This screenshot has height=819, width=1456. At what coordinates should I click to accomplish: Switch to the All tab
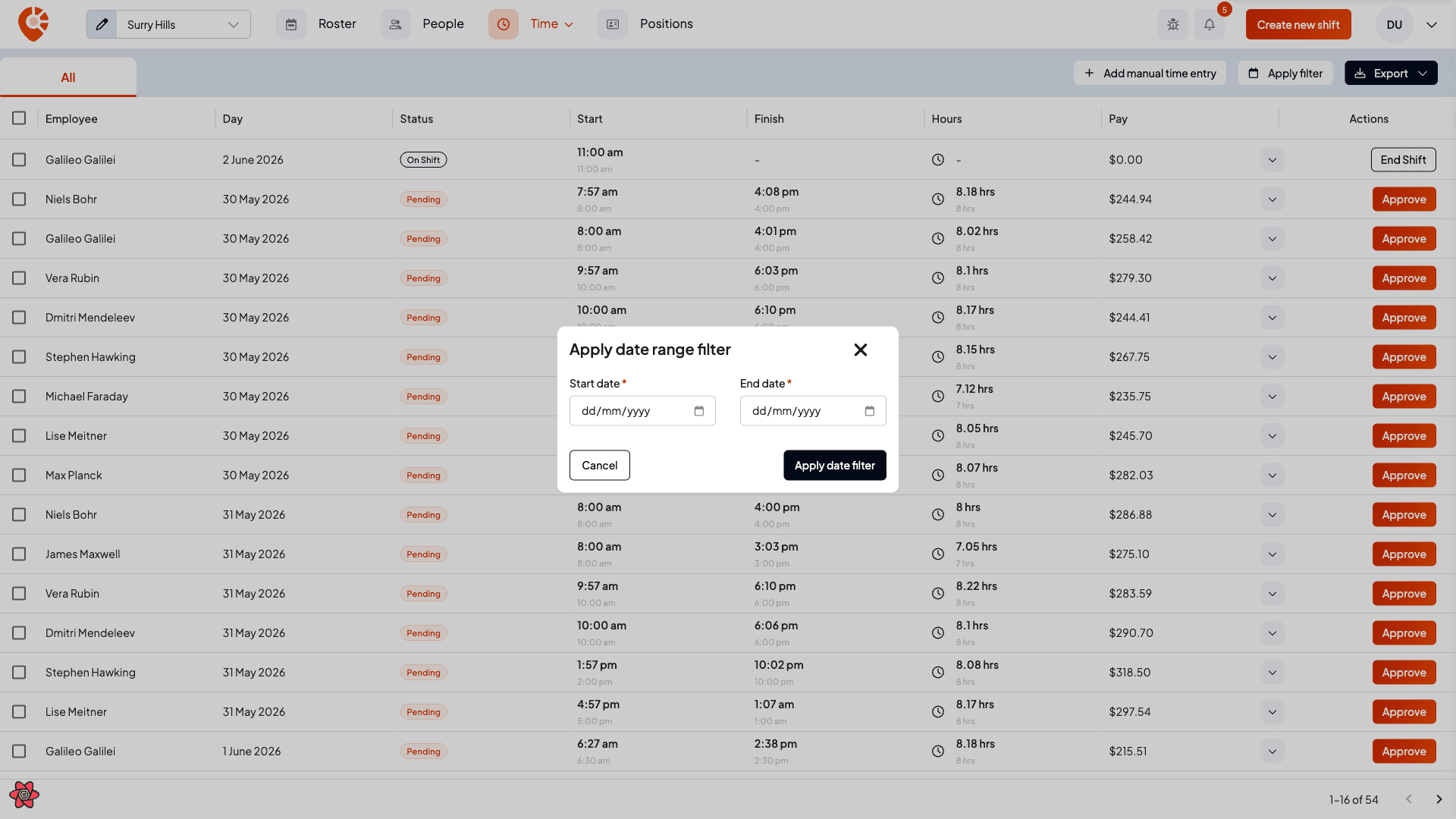pos(68,77)
